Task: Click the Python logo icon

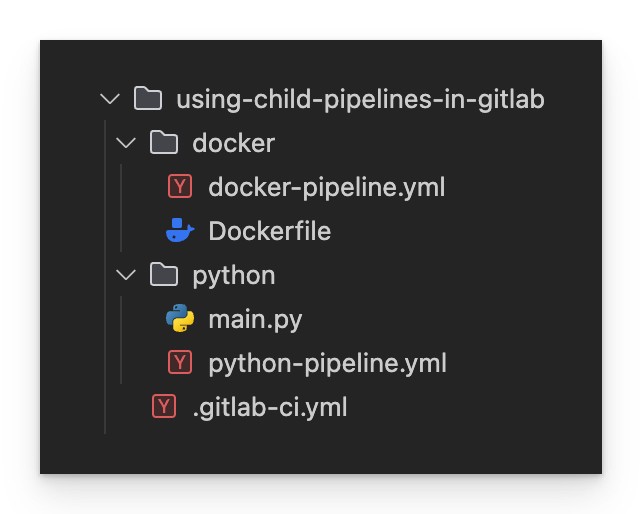Action: (180, 318)
